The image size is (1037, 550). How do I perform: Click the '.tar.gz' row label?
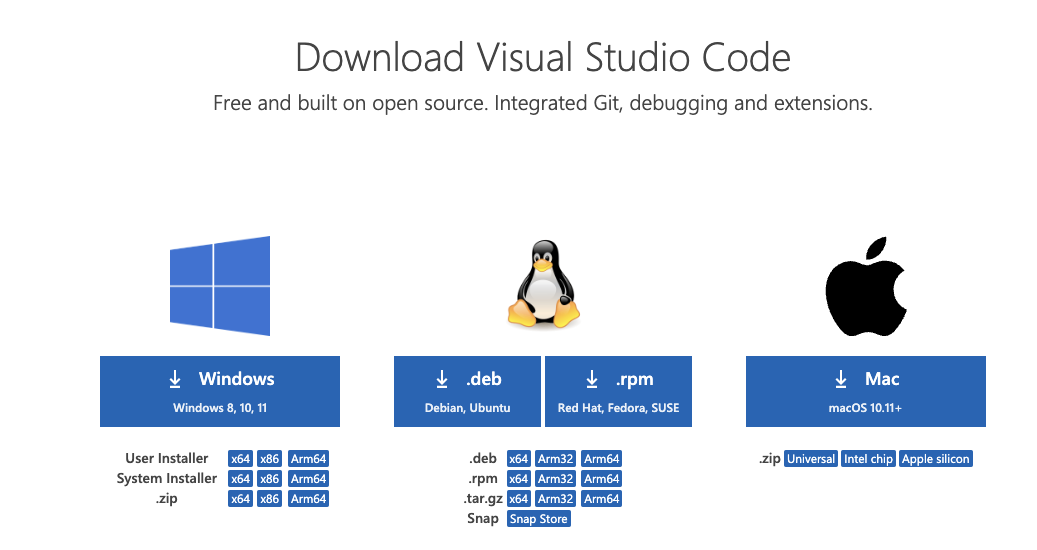point(483,498)
